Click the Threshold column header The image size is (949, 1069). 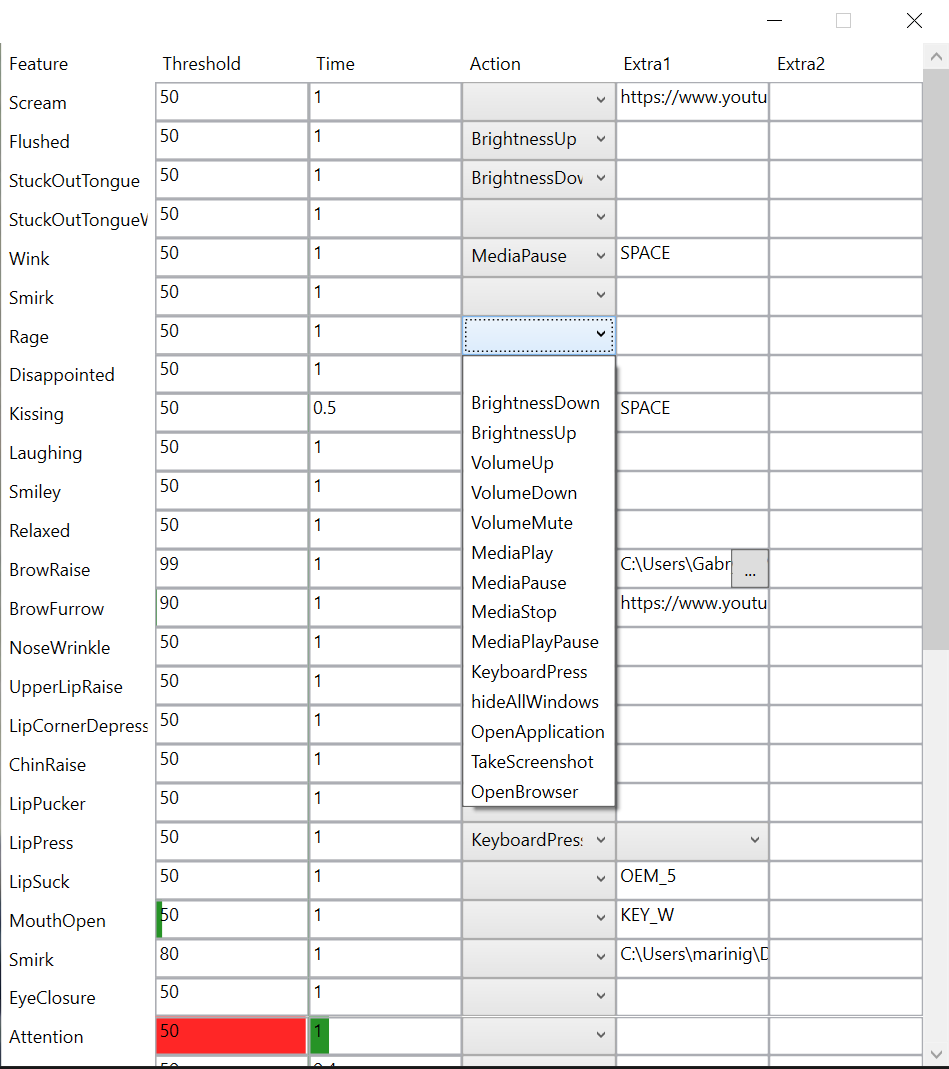202,64
